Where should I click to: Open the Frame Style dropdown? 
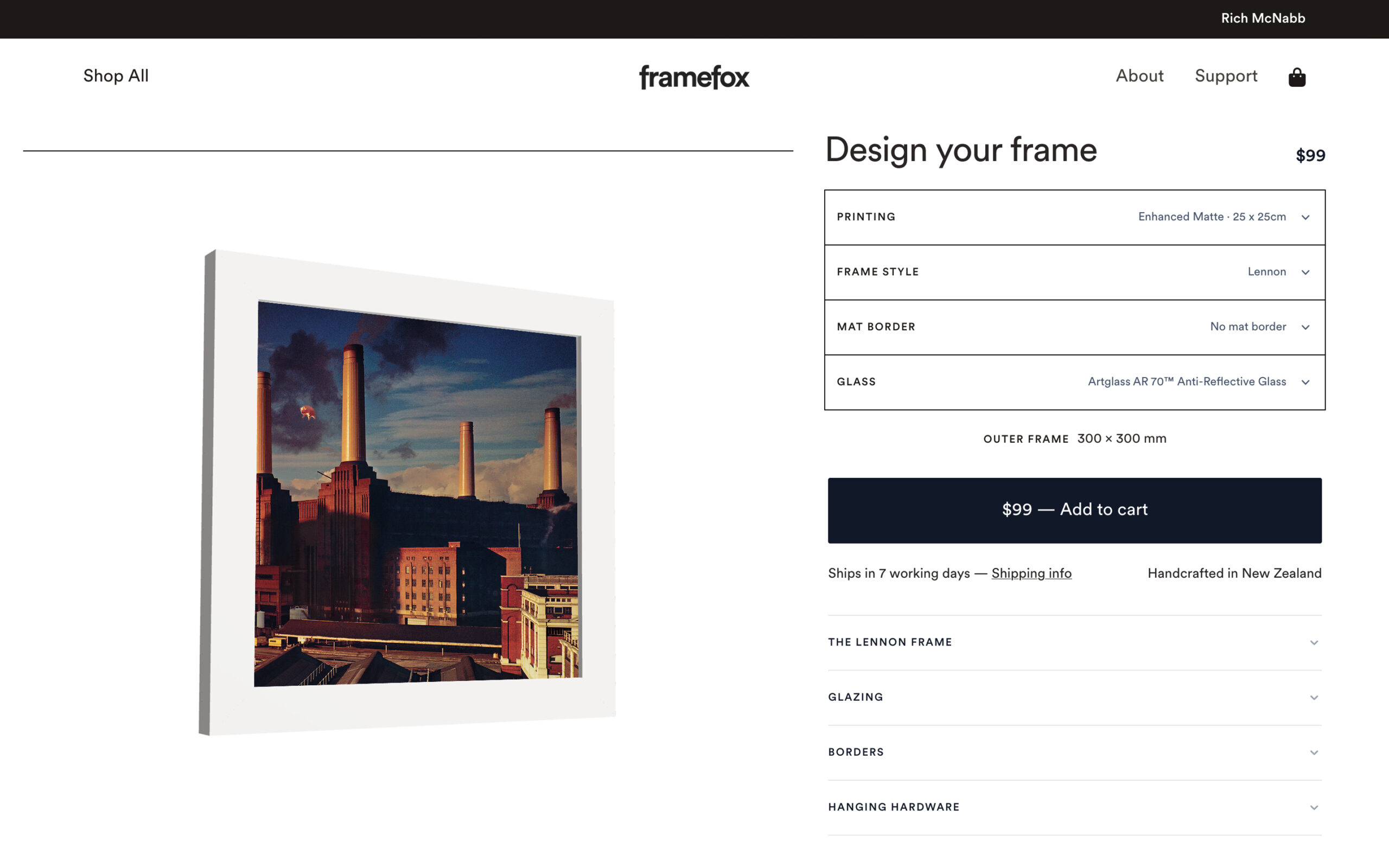pos(1074,272)
